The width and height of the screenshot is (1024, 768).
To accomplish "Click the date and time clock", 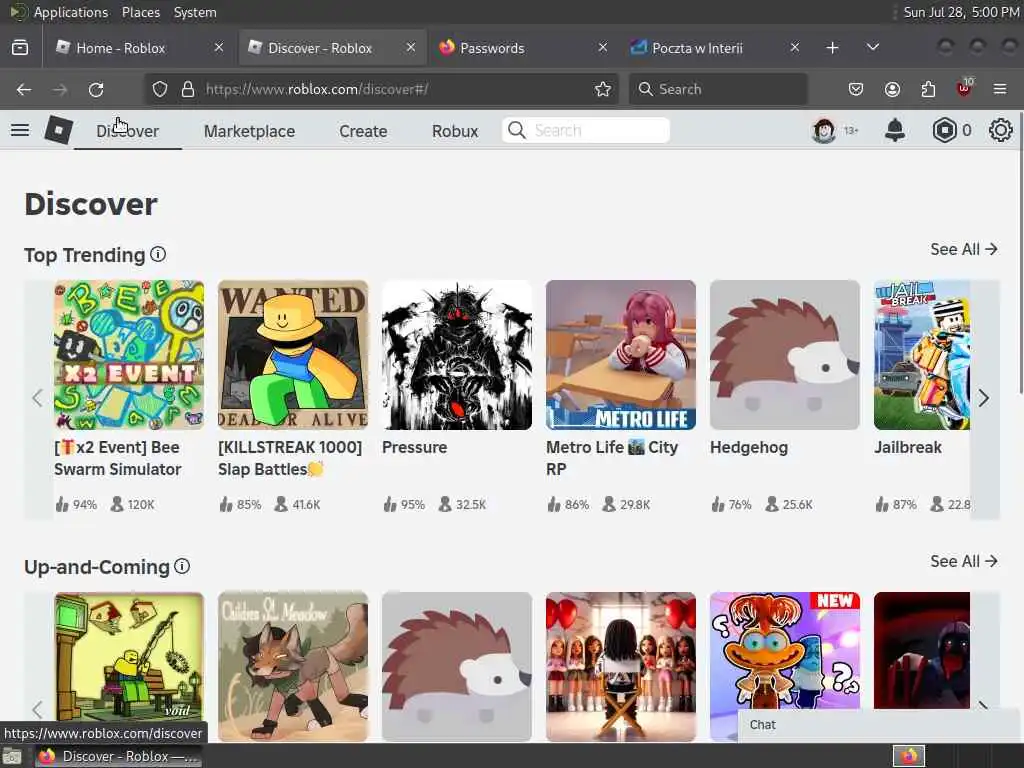I will (961, 12).
